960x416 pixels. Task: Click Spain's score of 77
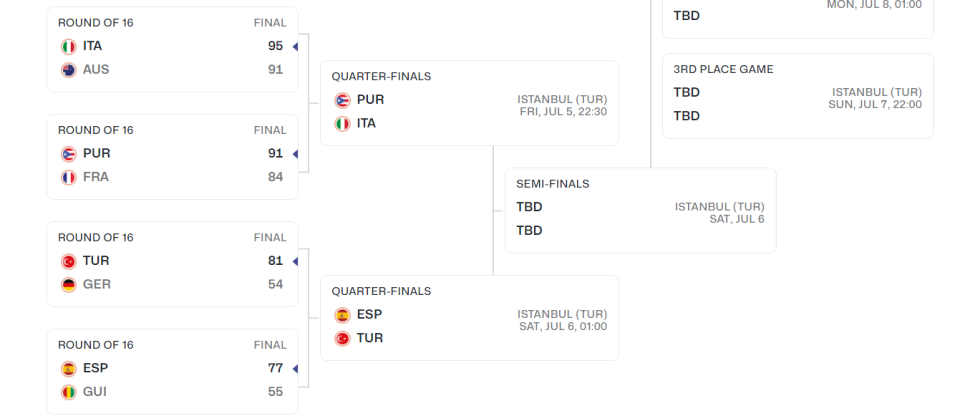[x=275, y=368]
